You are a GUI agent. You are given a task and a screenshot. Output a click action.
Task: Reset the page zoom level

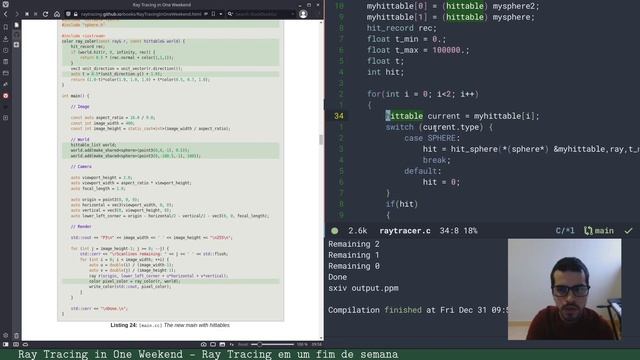click(x=243, y=344)
